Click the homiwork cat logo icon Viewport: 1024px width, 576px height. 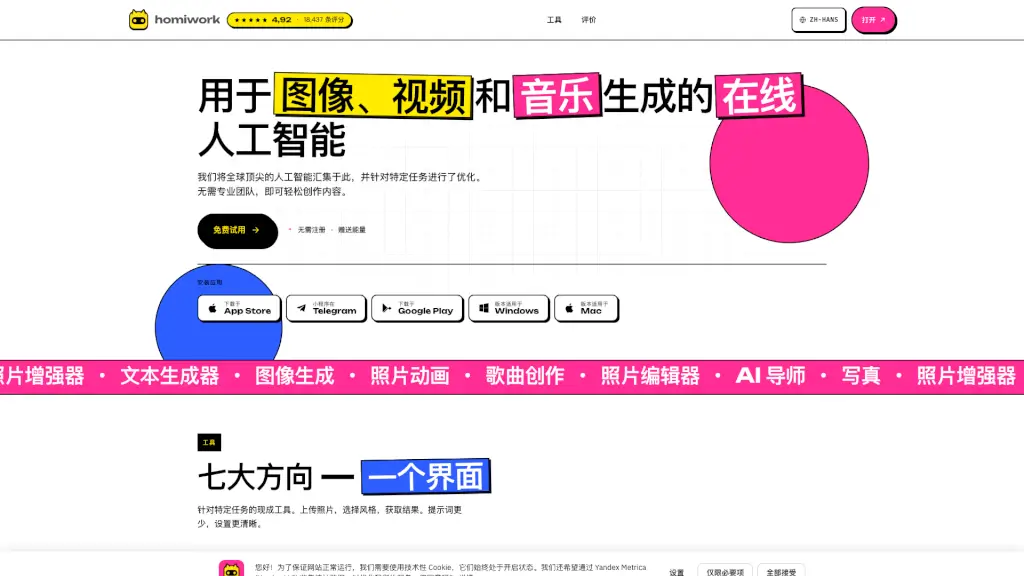click(138, 20)
